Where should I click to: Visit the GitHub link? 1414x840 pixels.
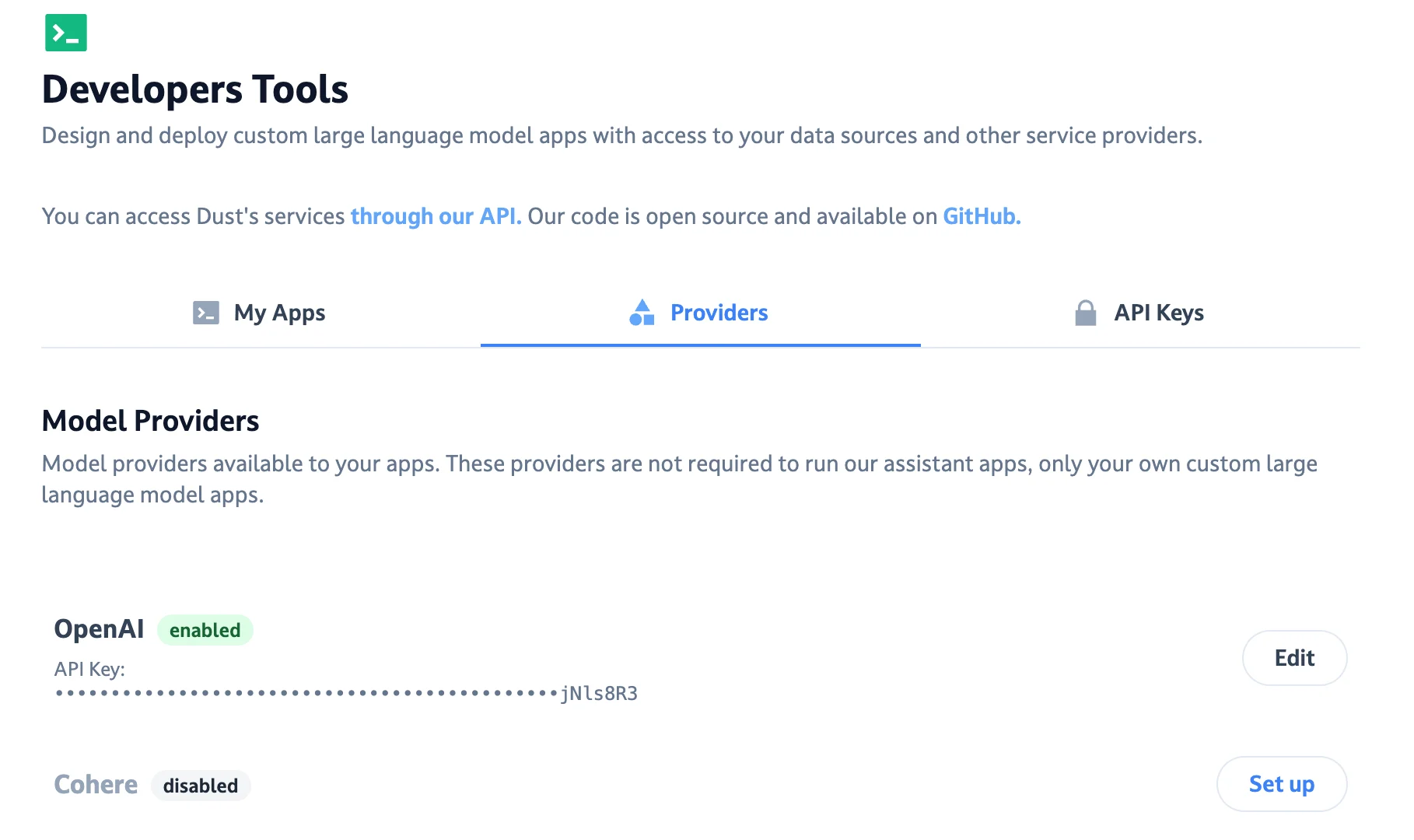980,216
